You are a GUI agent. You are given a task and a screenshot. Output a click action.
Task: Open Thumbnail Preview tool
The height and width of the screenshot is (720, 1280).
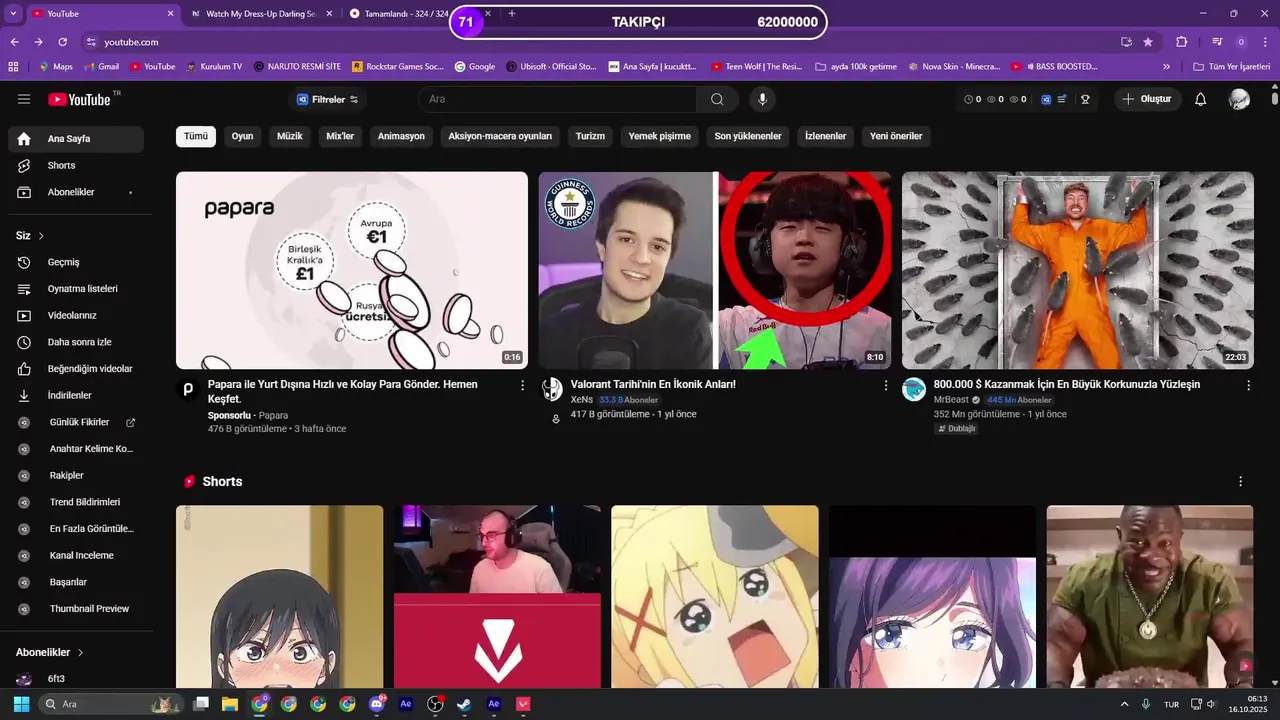pyautogui.click(x=76, y=609)
